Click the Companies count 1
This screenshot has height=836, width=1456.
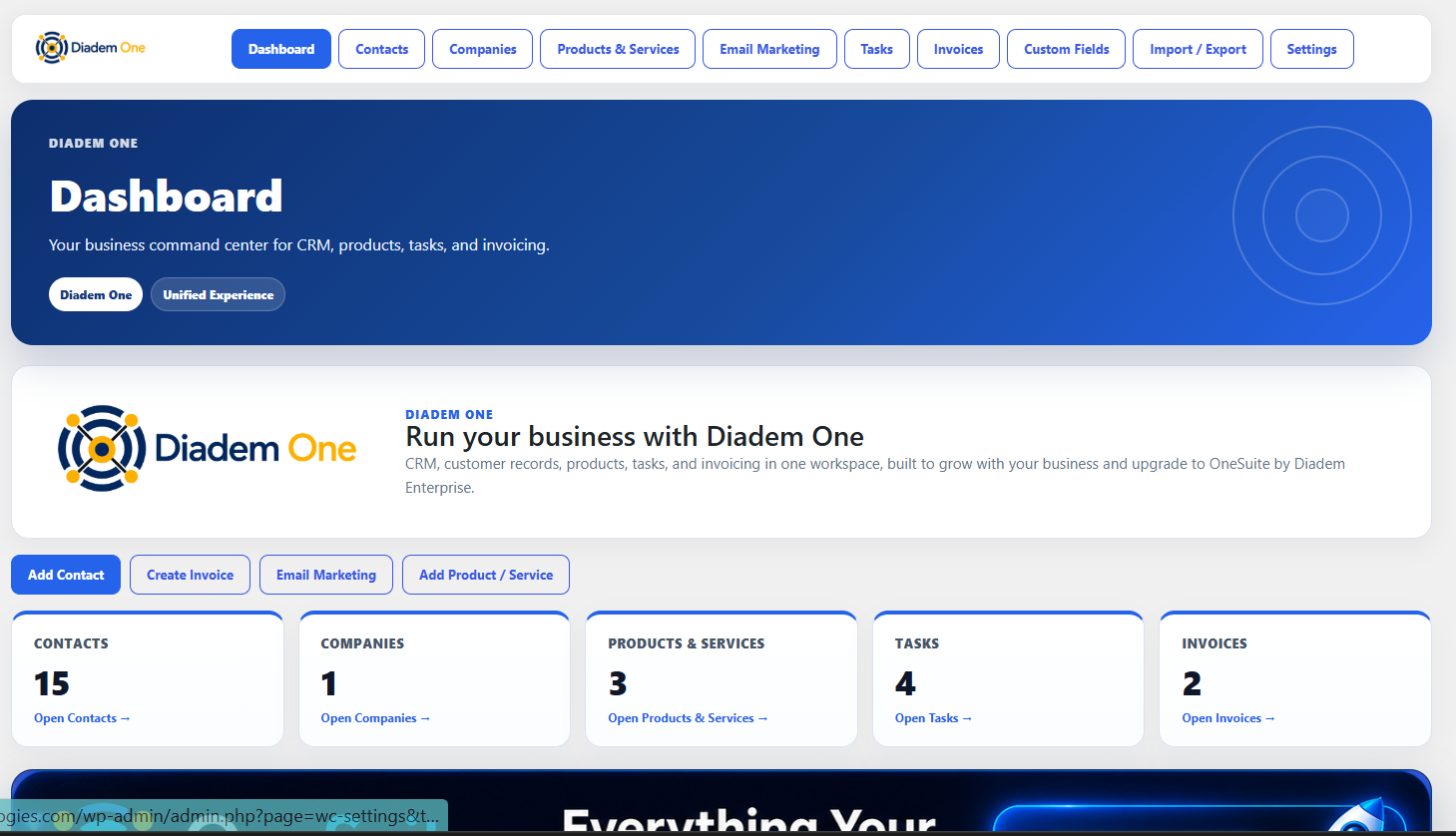(329, 683)
